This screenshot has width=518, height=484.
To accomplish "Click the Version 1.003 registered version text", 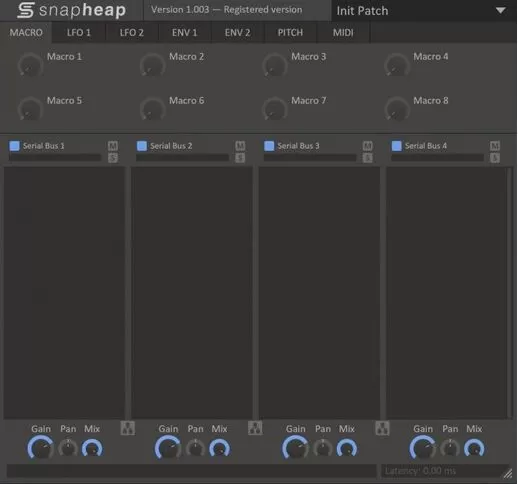I will coord(227,10).
